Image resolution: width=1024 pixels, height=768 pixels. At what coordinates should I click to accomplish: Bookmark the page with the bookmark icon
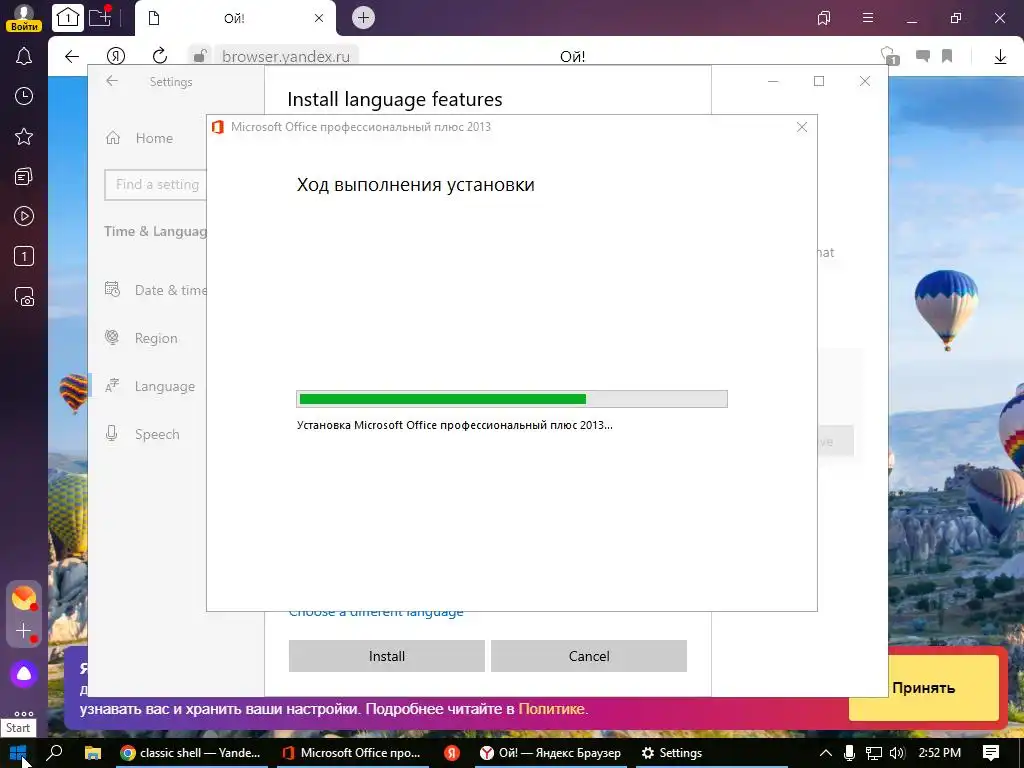[947, 56]
